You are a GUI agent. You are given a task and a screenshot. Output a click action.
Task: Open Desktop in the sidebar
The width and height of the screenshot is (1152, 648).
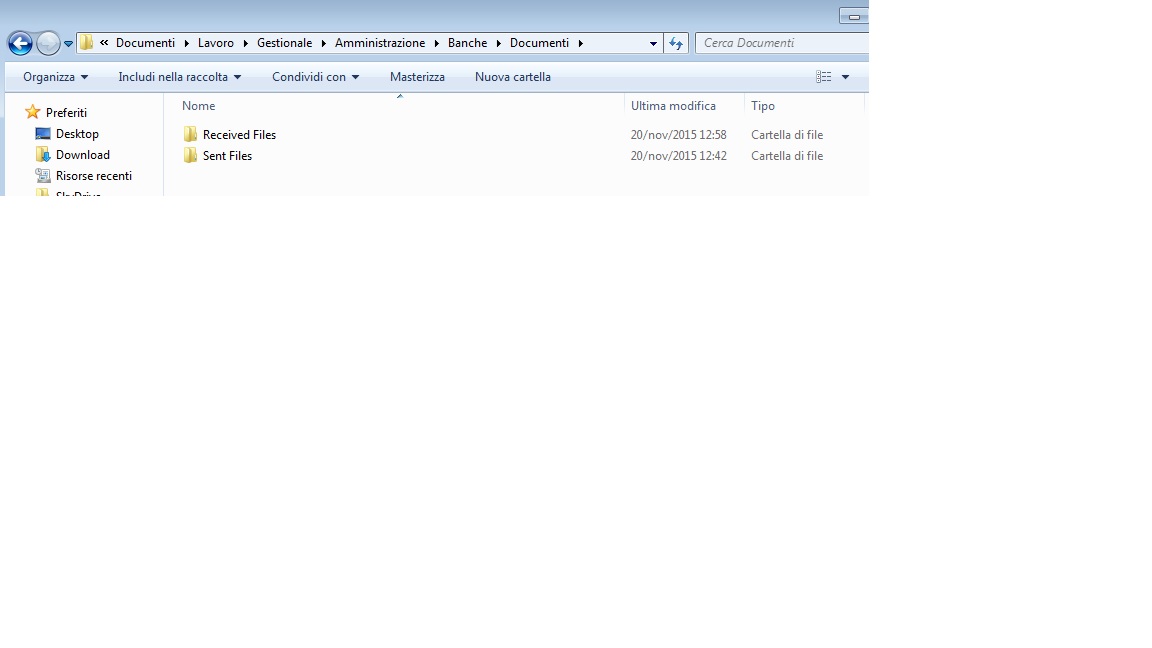tap(77, 134)
